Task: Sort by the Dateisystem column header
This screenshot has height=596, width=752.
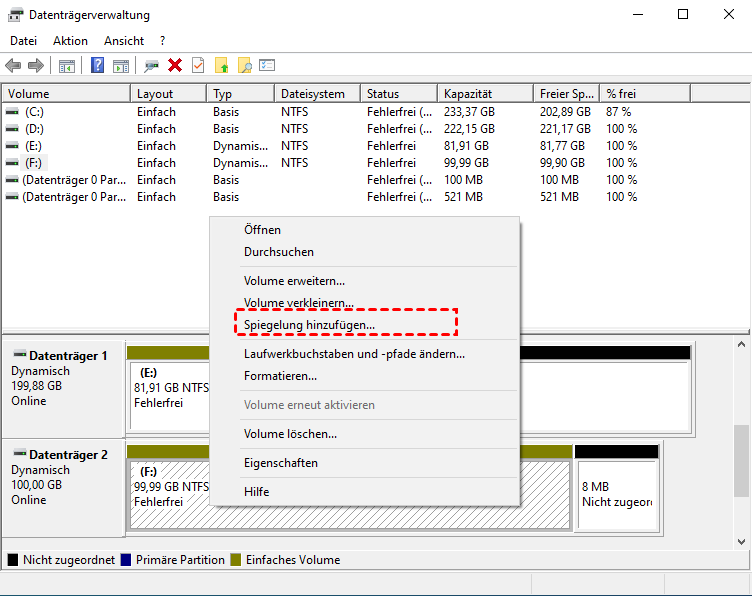Action: [x=317, y=93]
